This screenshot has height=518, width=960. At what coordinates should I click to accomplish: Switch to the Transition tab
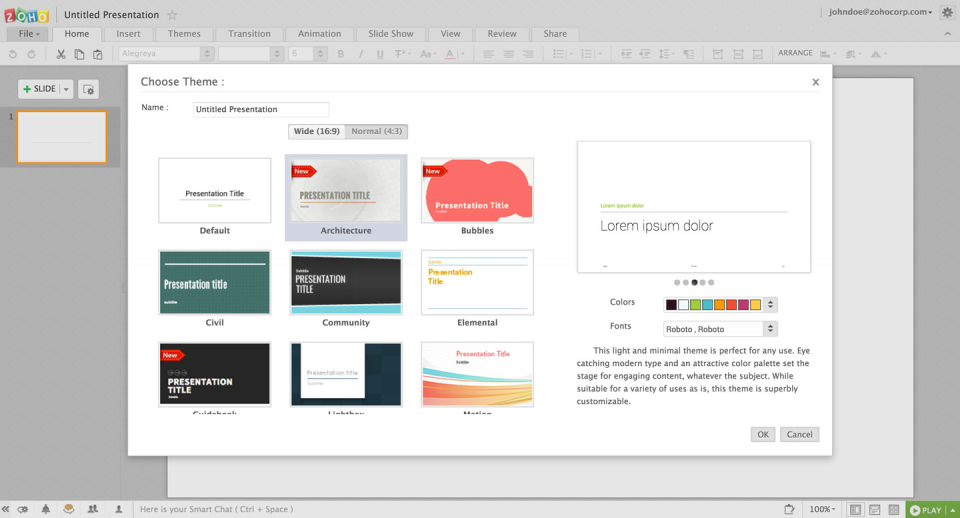click(249, 34)
